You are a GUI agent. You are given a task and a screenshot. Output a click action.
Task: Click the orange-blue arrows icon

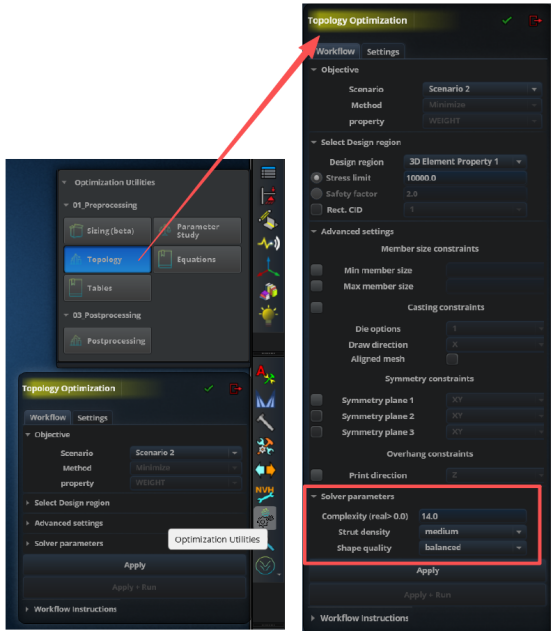click(x=265, y=470)
